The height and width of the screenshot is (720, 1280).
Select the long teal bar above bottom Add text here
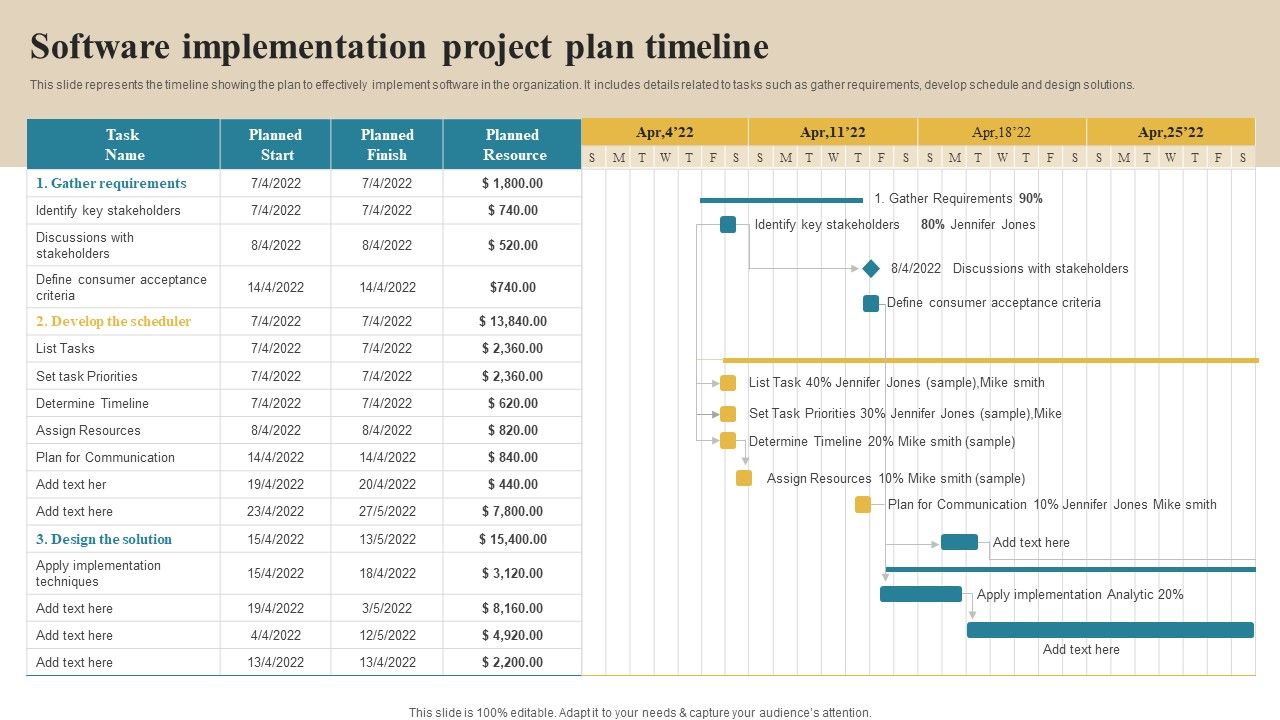[x=1110, y=630]
